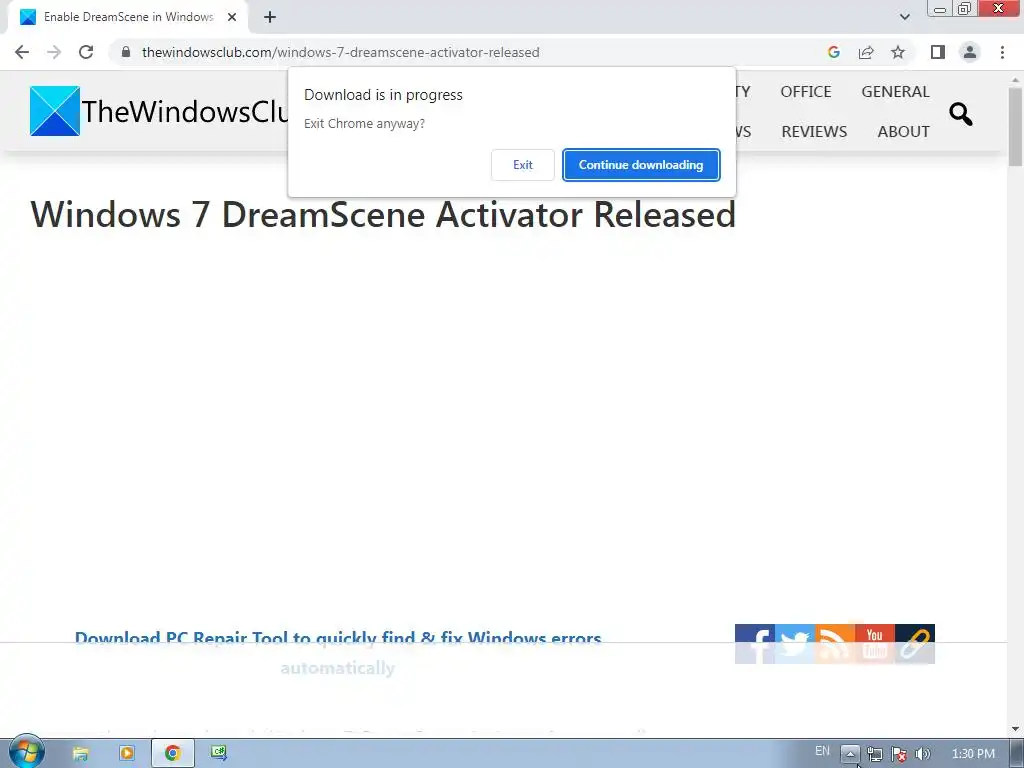Choose Continue downloading
The height and width of the screenshot is (768, 1024).
click(641, 165)
